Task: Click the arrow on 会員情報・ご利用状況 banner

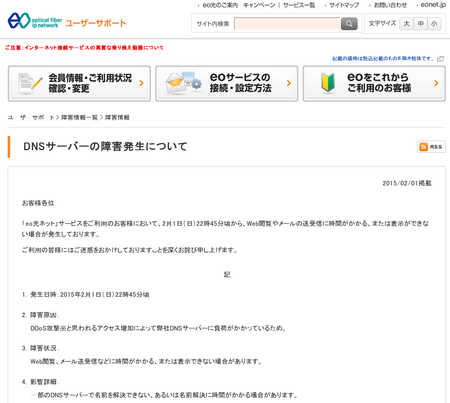Action: pyautogui.click(x=141, y=83)
